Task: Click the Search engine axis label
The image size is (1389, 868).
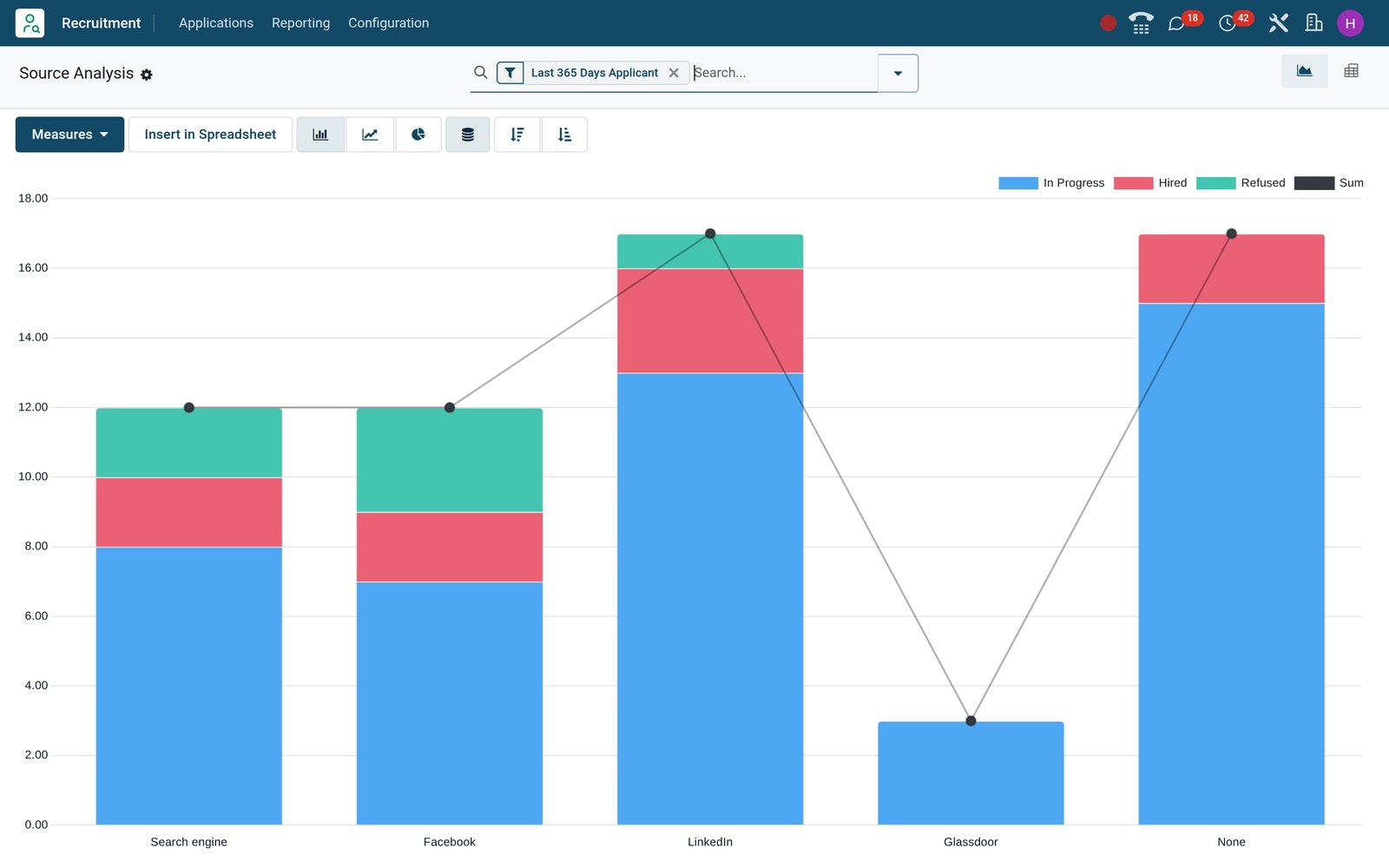Action: point(188,842)
